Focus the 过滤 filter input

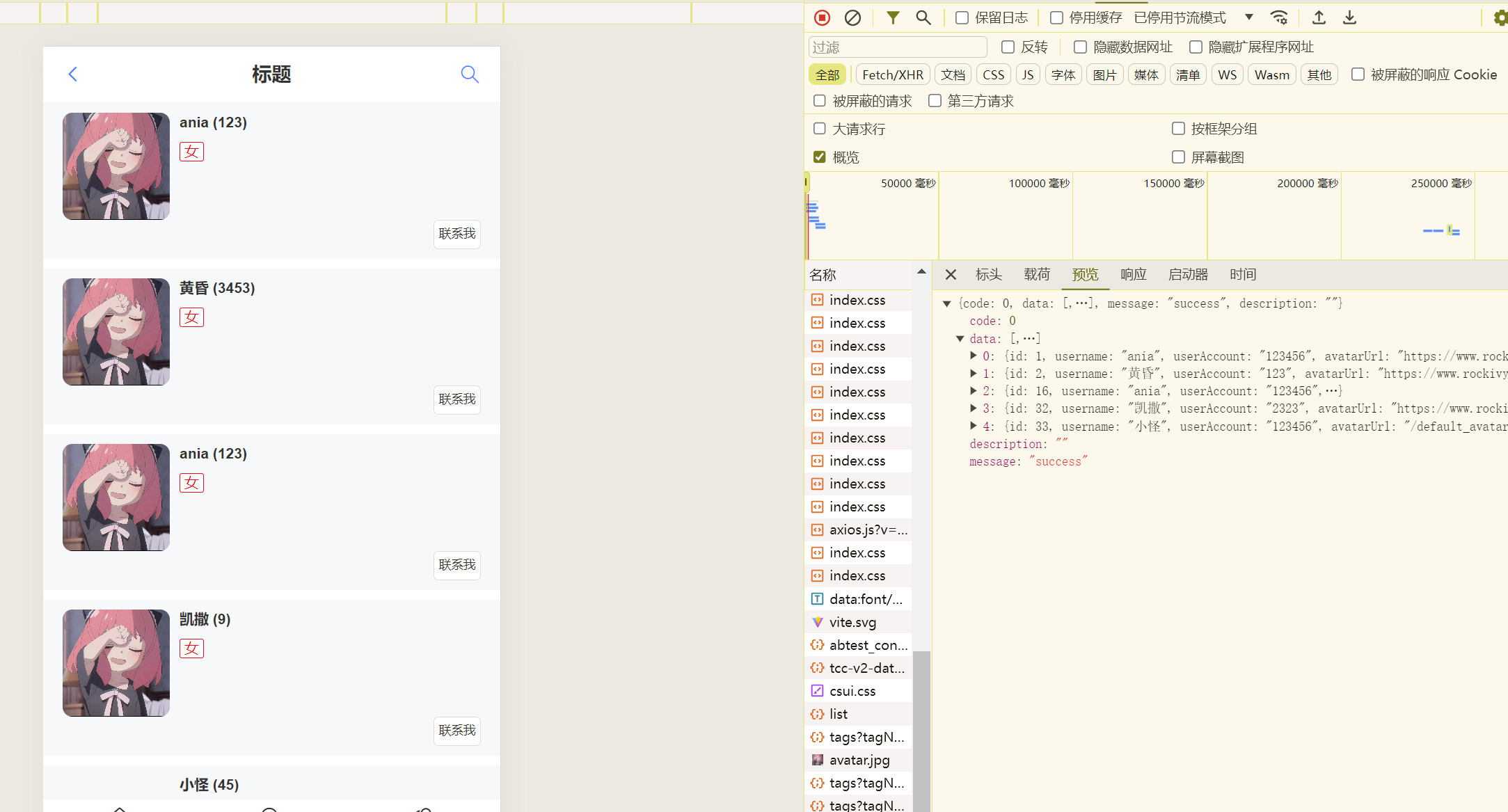point(898,47)
